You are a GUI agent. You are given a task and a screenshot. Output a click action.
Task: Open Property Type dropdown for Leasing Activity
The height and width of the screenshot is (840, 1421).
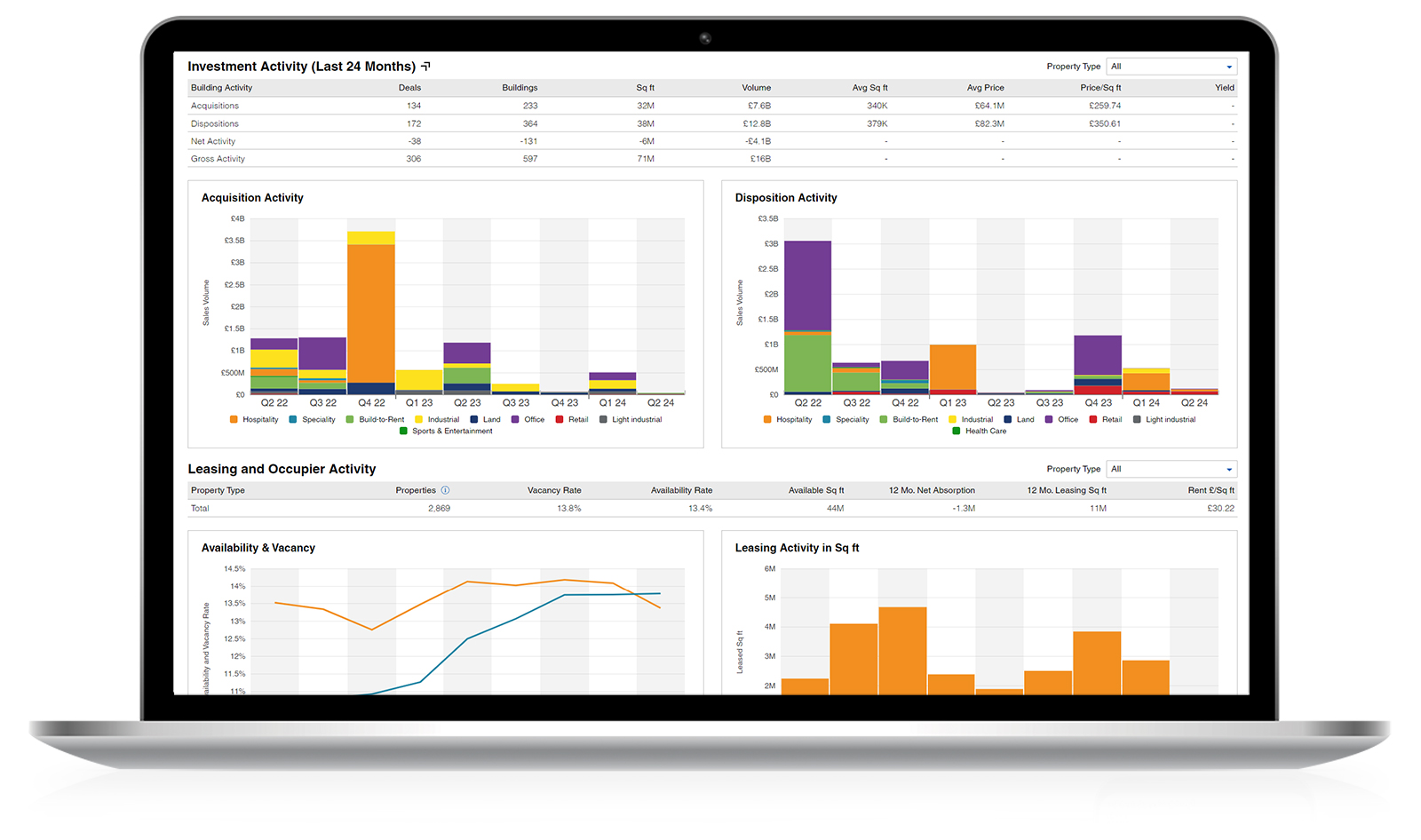click(x=1171, y=469)
